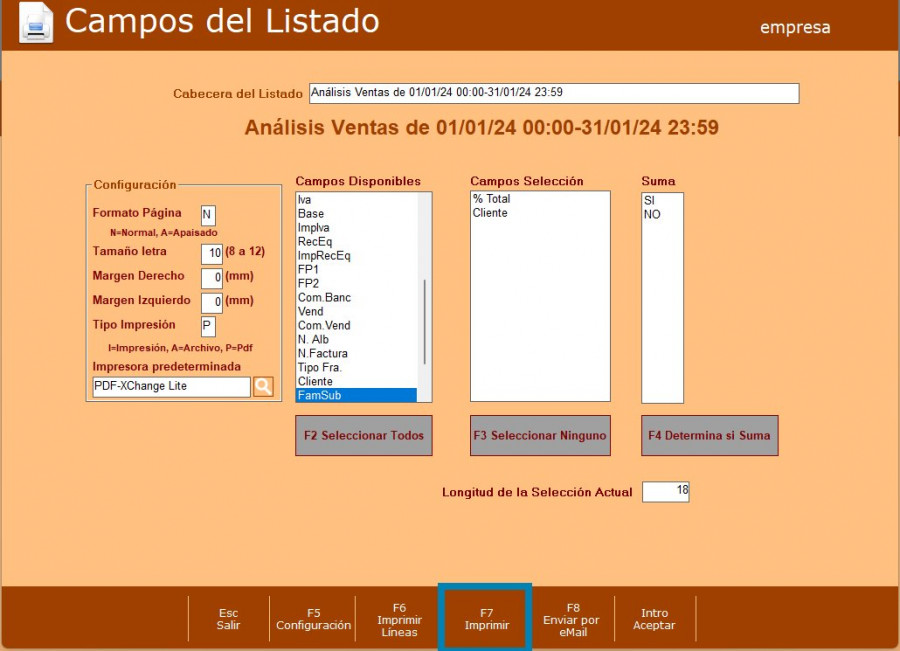Pick Cliente in Campos Disponibles list
Image resolution: width=900 pixels, height=651 pixels.
coord(356,382)
